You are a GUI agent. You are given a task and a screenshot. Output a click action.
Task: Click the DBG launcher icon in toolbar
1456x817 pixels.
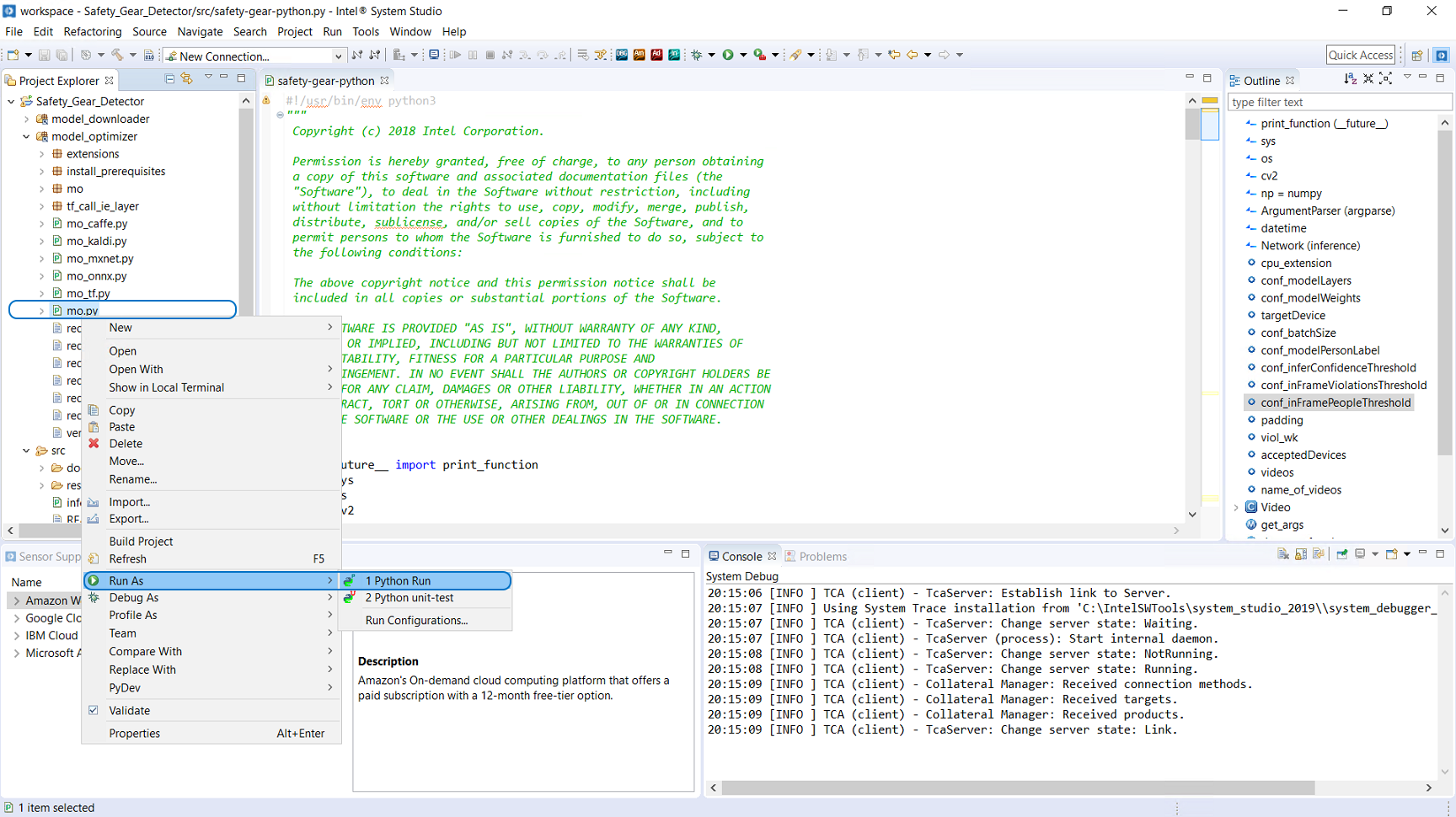pyautogui.click(x=622, y=55)
